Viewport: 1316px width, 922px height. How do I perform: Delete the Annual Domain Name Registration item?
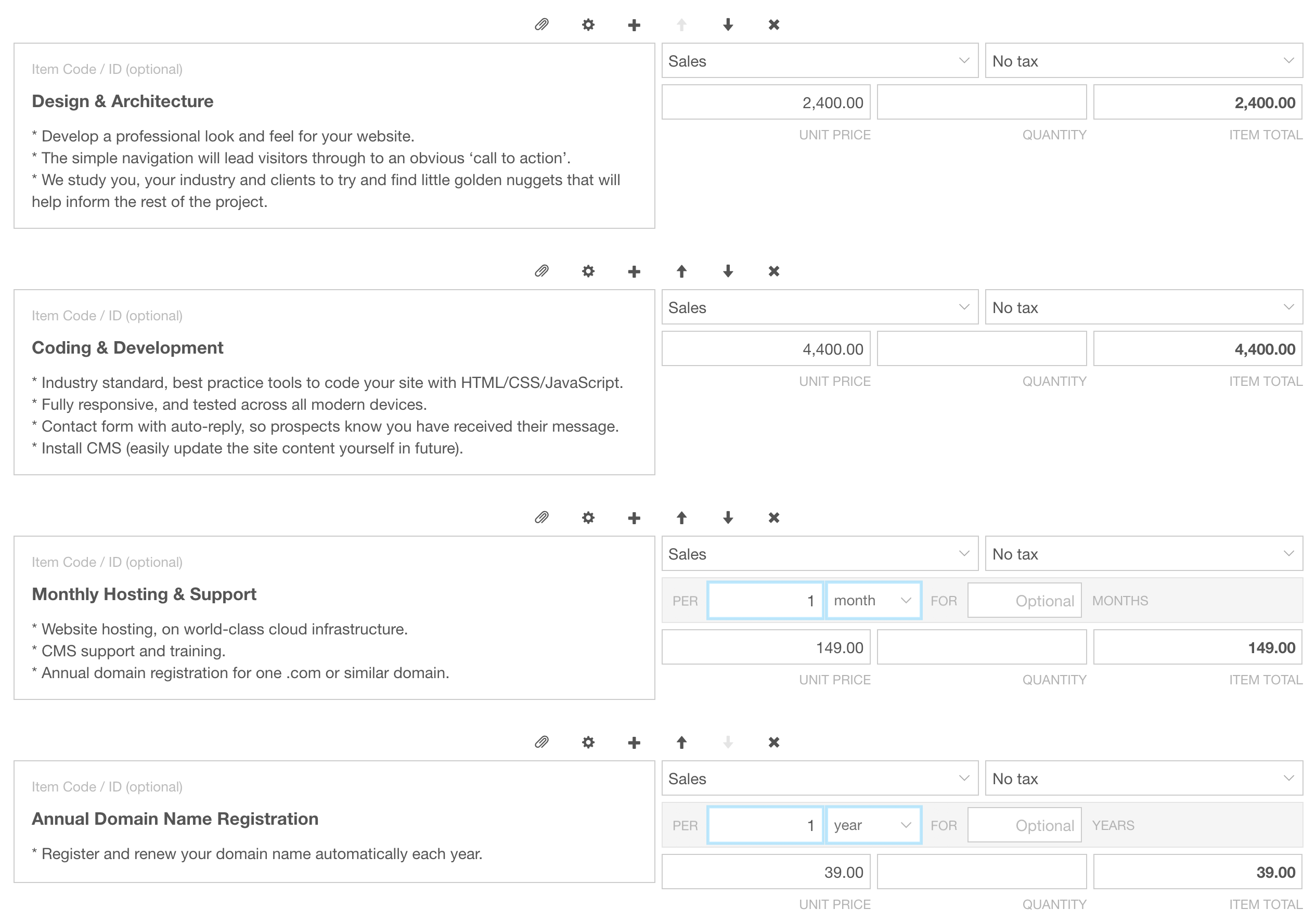(774, 743)
